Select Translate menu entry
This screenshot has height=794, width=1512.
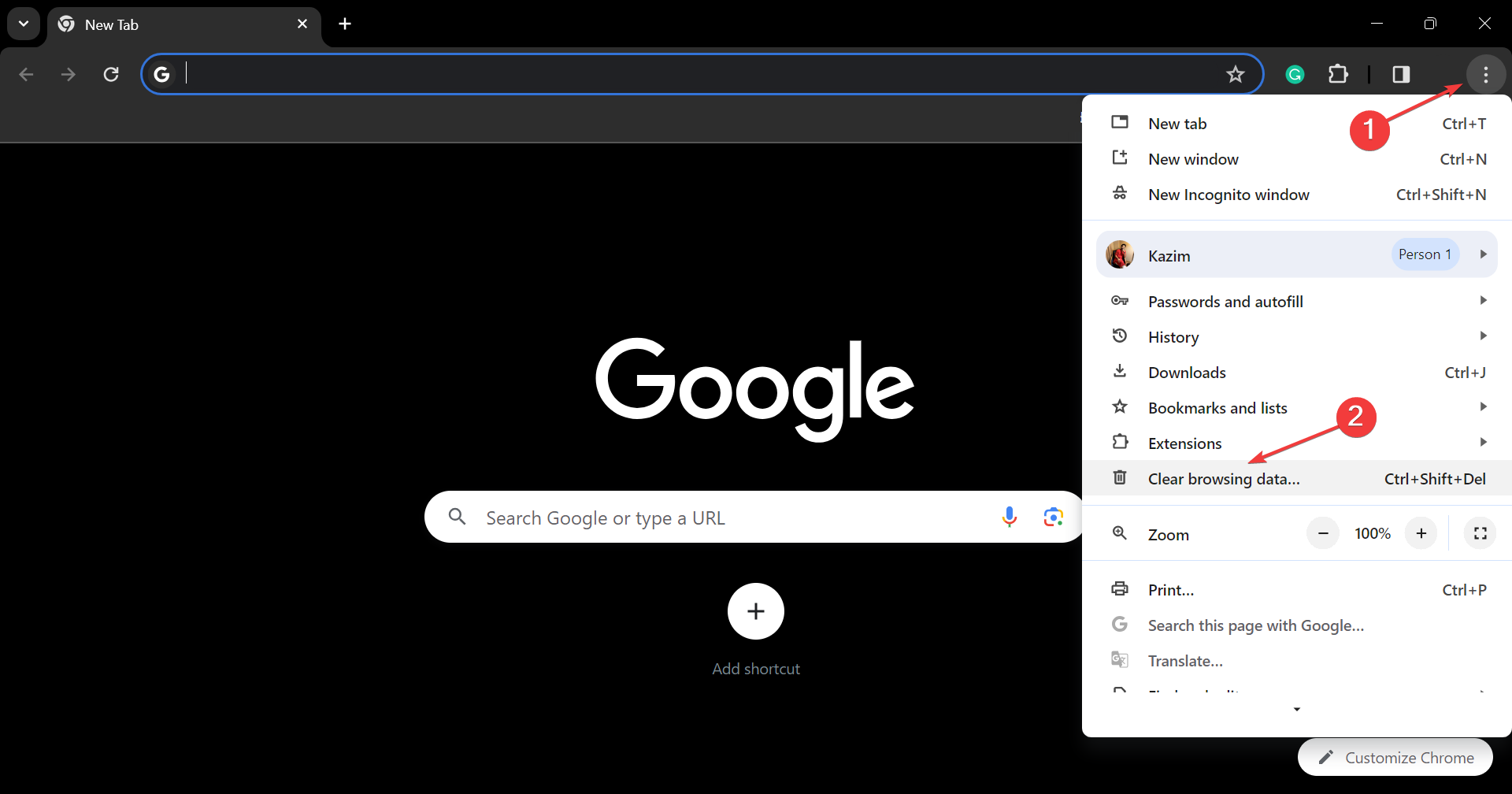1297,661
